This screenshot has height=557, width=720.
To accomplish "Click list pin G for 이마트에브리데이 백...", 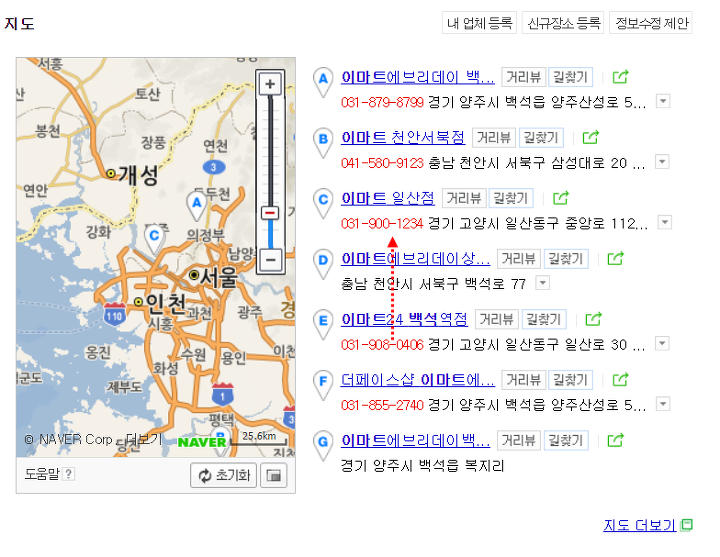I will point(323,445).
